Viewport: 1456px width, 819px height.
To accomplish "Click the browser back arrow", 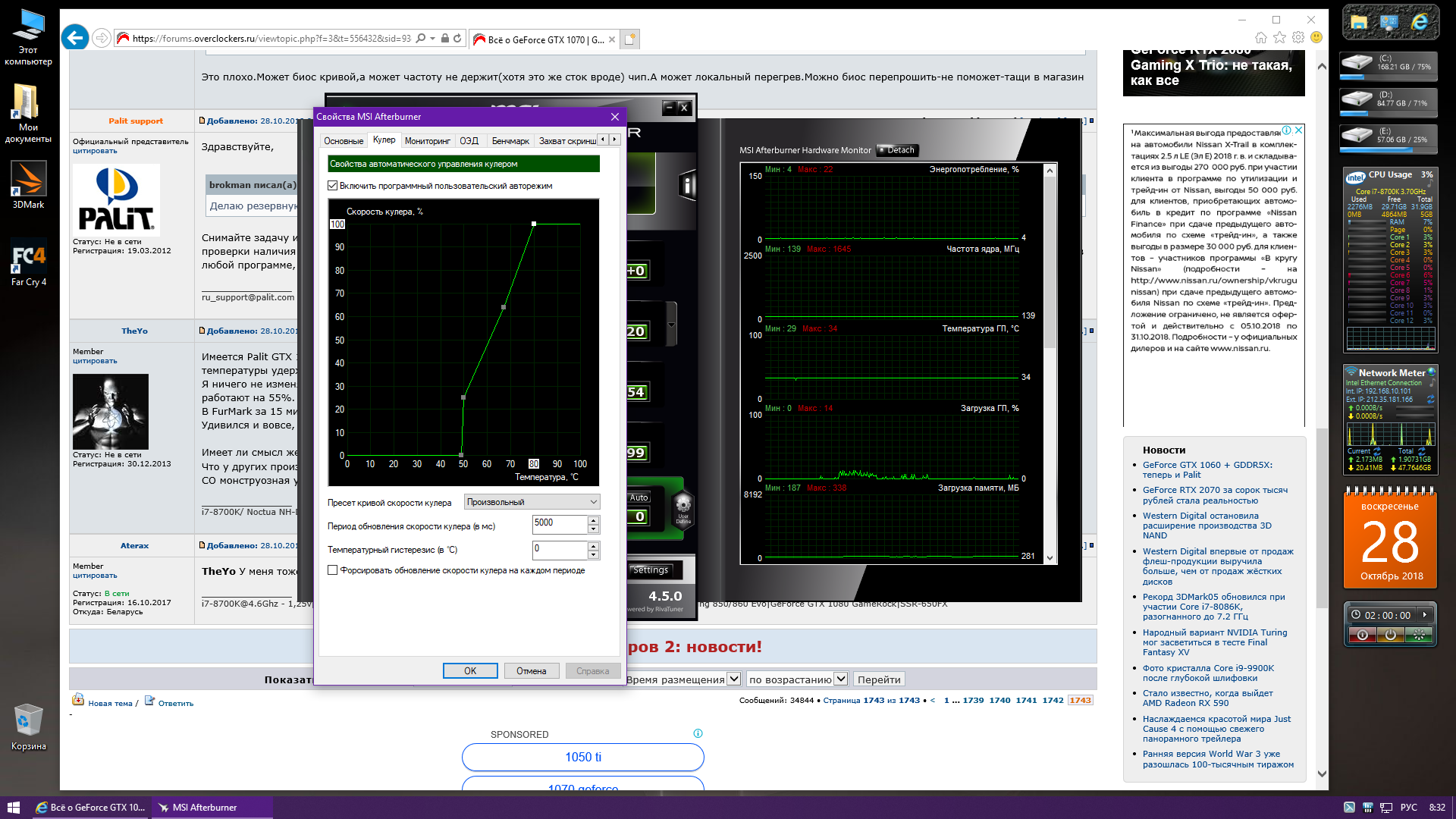I will (x=74, y=37).
